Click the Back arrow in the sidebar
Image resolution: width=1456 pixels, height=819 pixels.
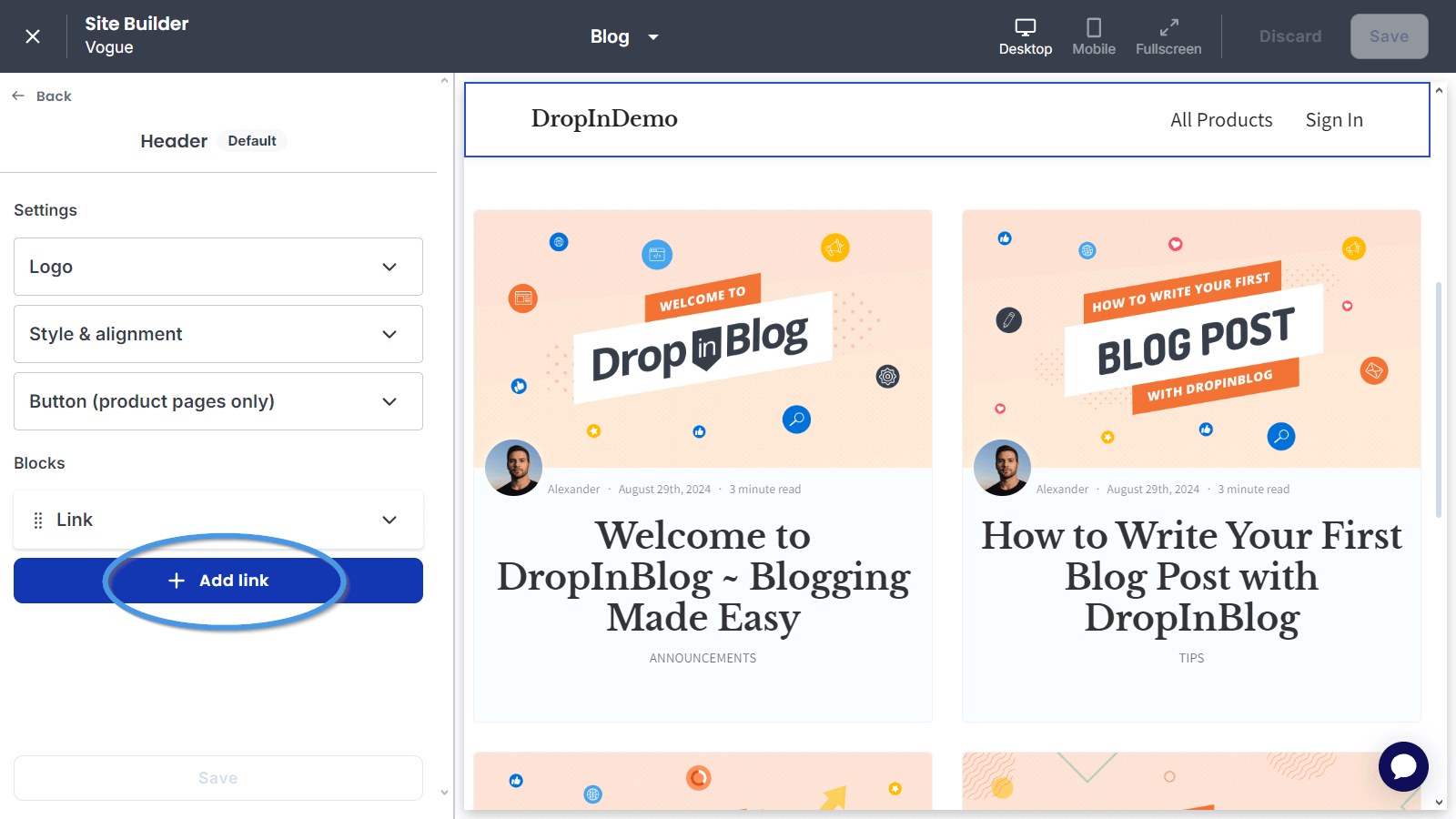(x=17, y=95)
